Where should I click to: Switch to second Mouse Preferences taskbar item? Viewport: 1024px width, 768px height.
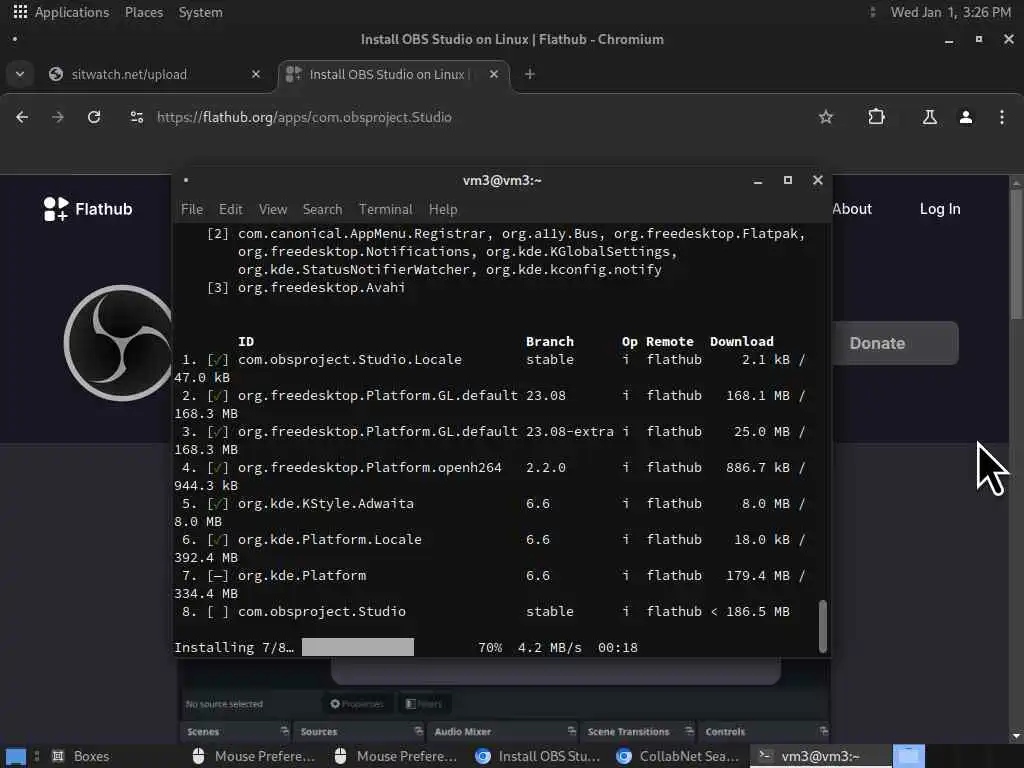(395, 756)
